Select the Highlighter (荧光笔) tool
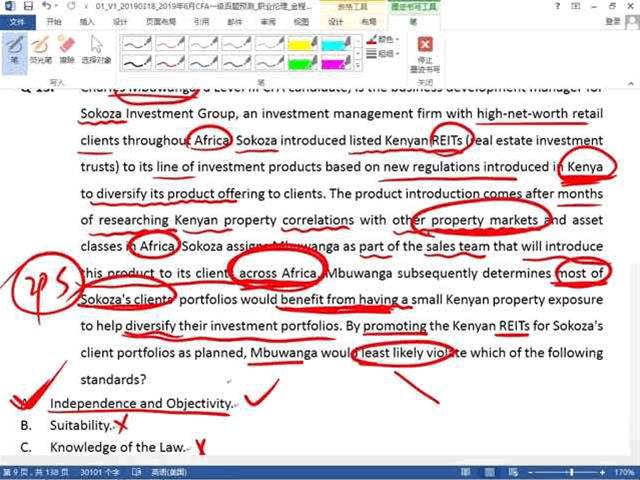This screenshot has height=480, width=640. coord(41,50)
